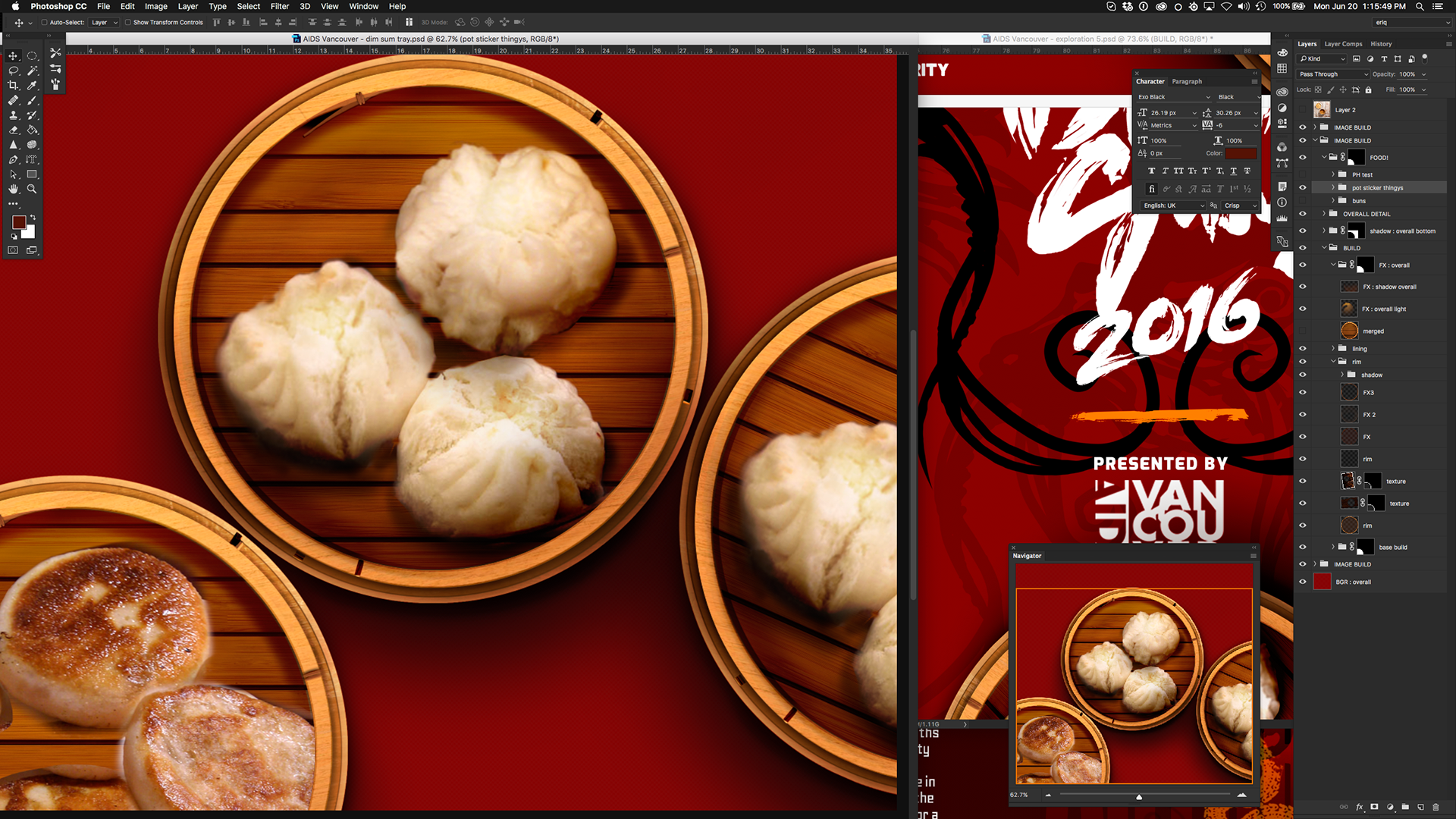Select the Clone Stamp tool
This screenshot has width=1456, height=819.
[x=13, y=115]
